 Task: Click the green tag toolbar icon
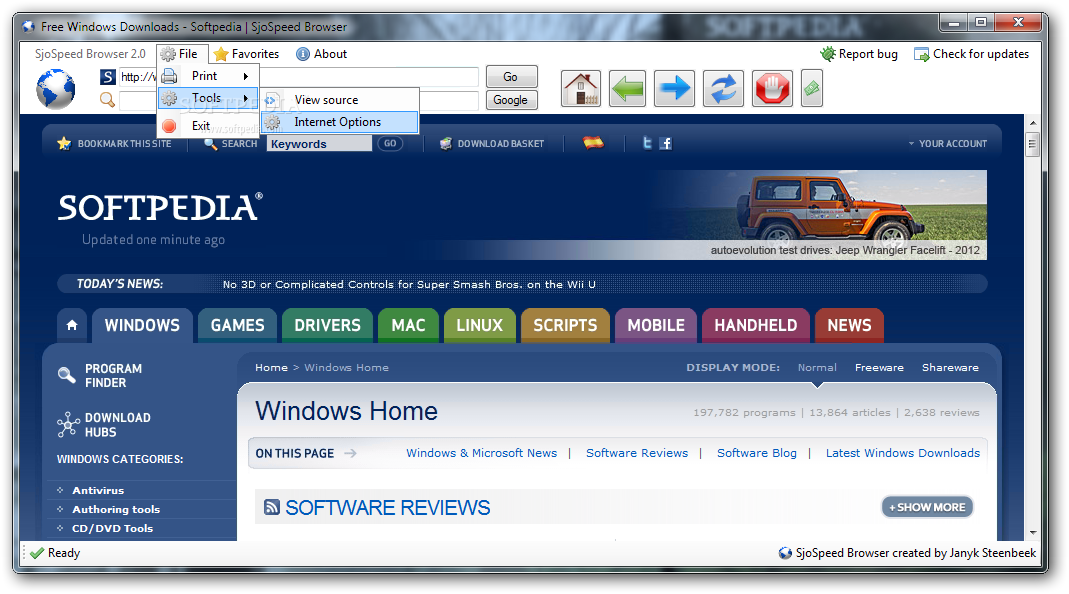pos(811,89)
